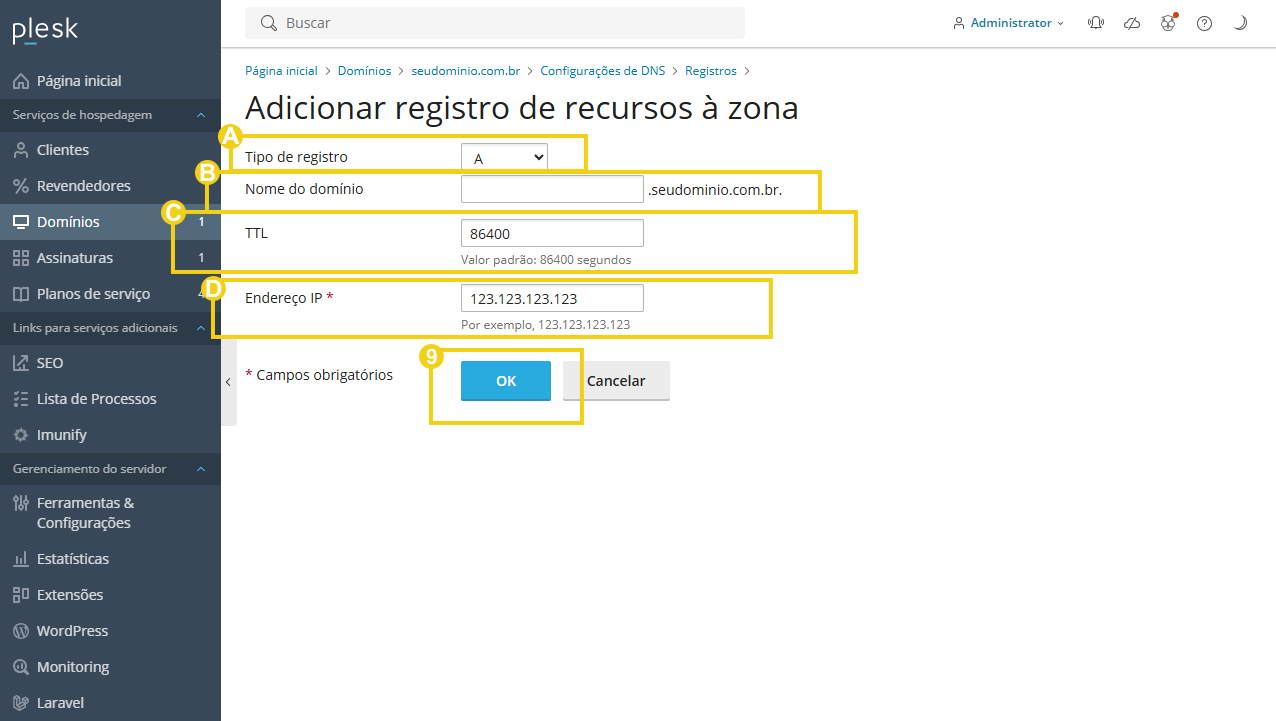Image resolution: width=1276 pixels, height=721 pixels.
Task: Click the Buscar search field
Action: click(x=494, y=22)
